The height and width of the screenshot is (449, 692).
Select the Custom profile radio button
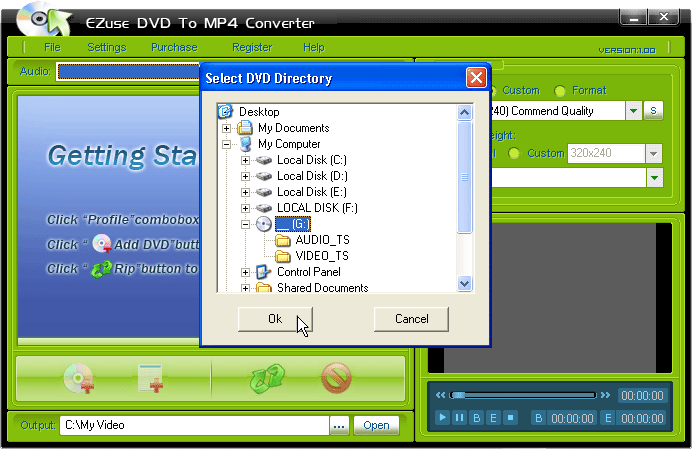point(493,91)
